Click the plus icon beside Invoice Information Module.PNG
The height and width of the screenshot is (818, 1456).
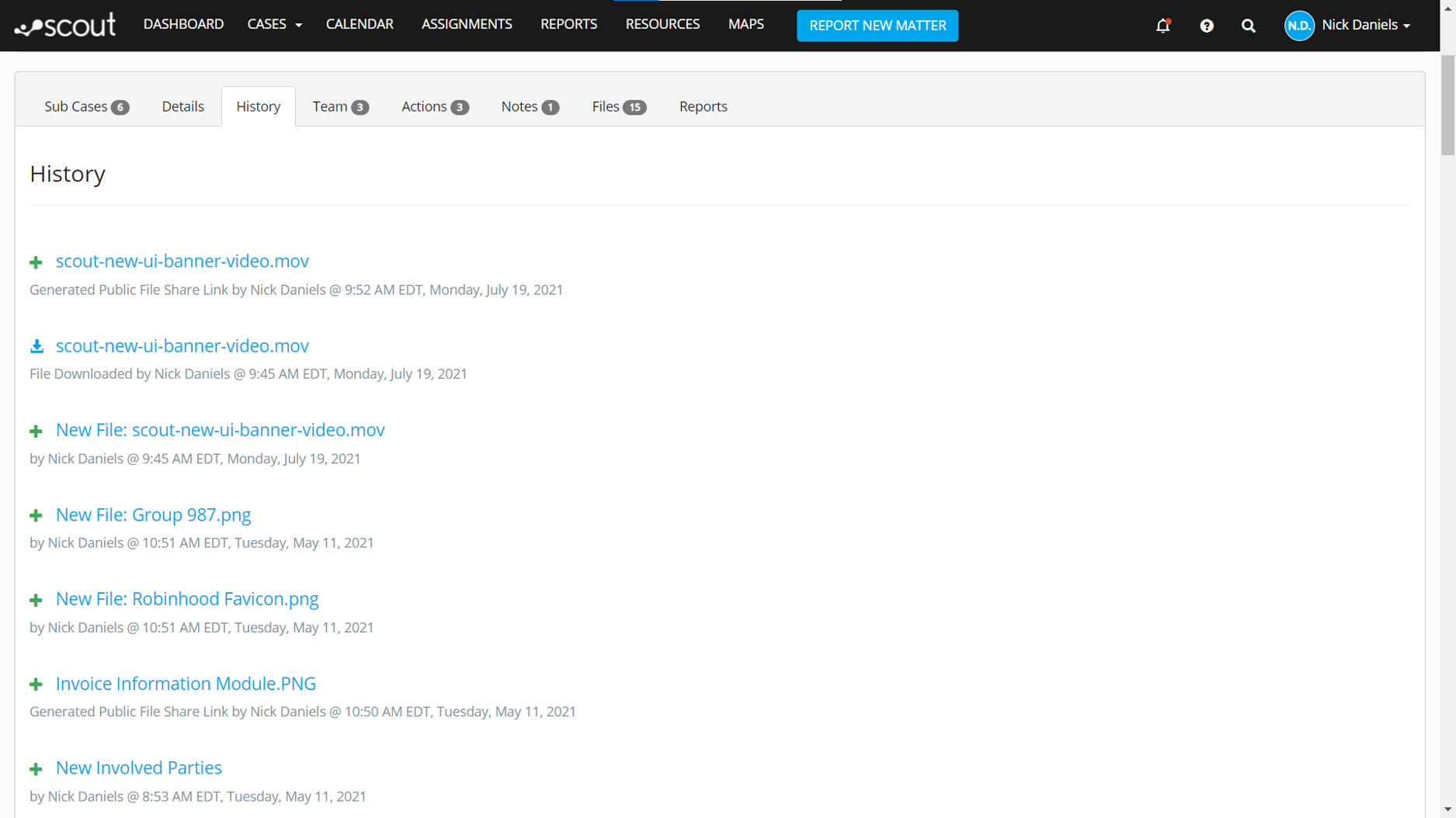point(36,685)
